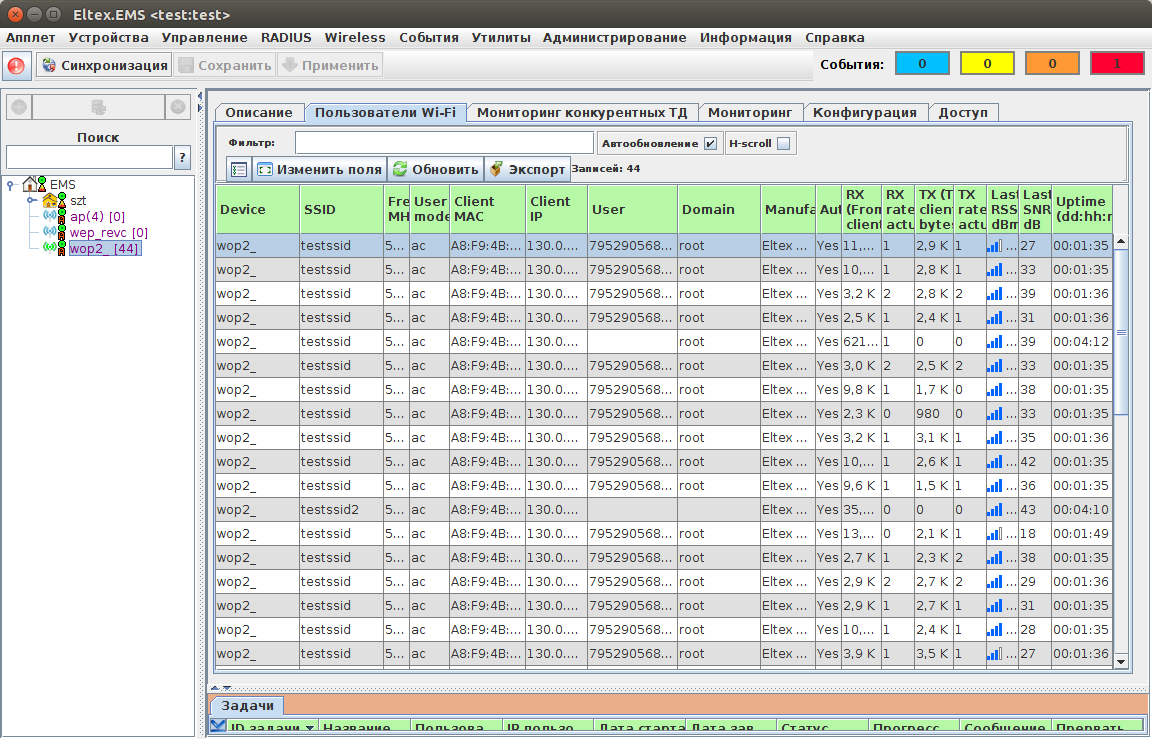Click the red alert icon in toolbar

(x=16, y=66)
